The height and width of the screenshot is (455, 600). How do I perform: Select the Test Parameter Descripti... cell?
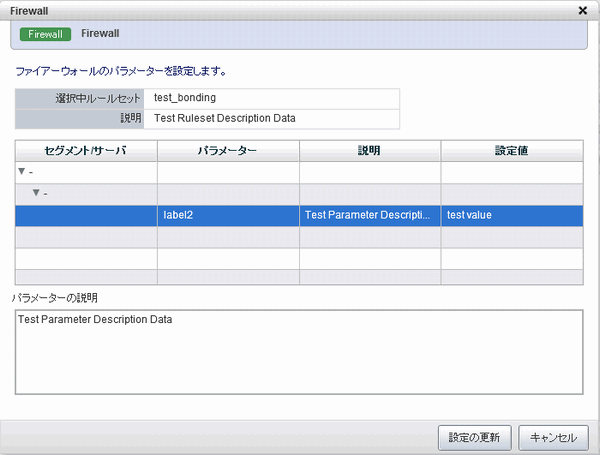(370, 215)
